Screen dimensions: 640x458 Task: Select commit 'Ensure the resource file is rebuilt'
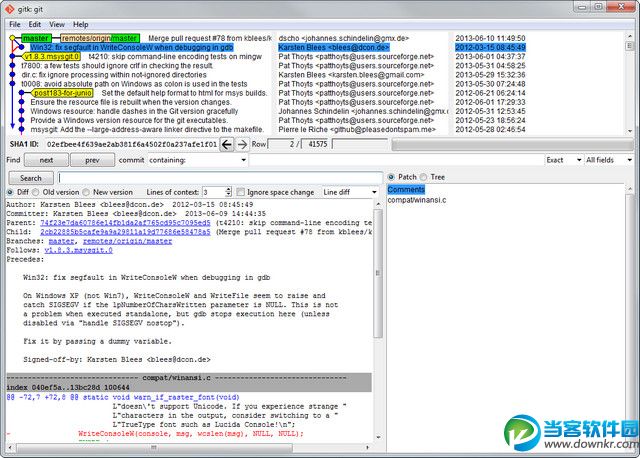pos(131,102)
